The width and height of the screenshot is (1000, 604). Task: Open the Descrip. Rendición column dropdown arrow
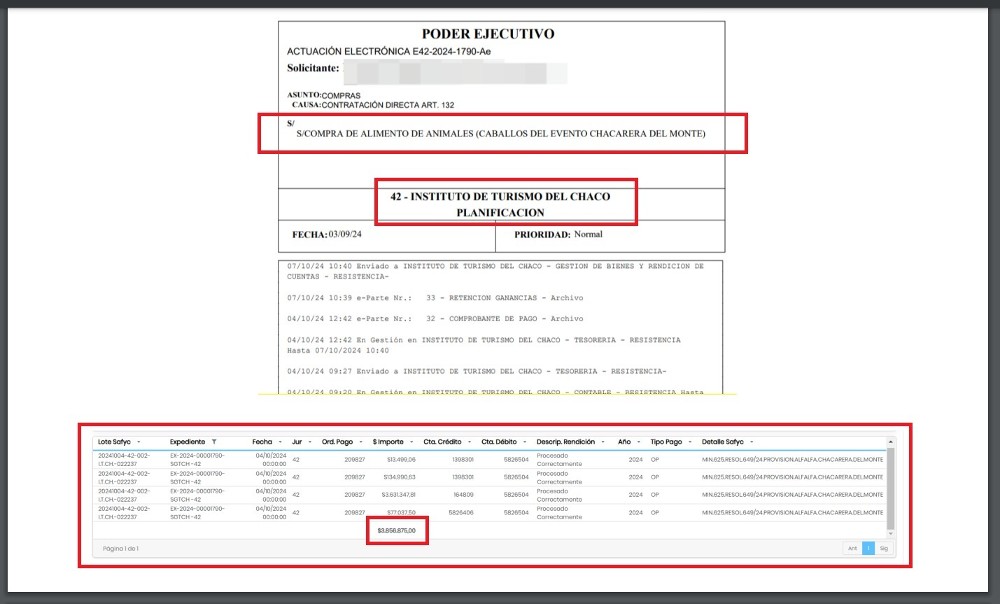point(603,441)
